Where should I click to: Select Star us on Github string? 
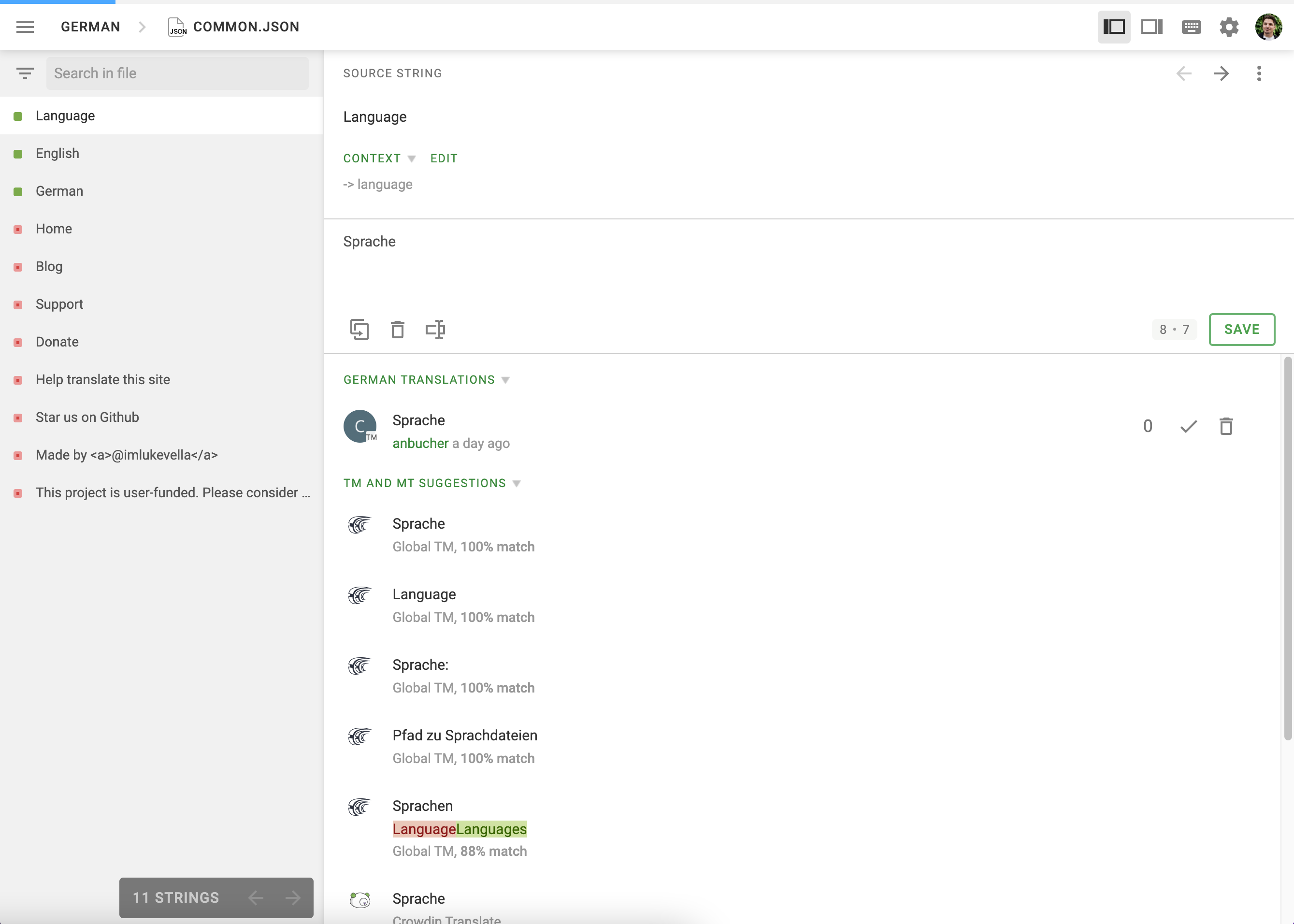point(161,417)
